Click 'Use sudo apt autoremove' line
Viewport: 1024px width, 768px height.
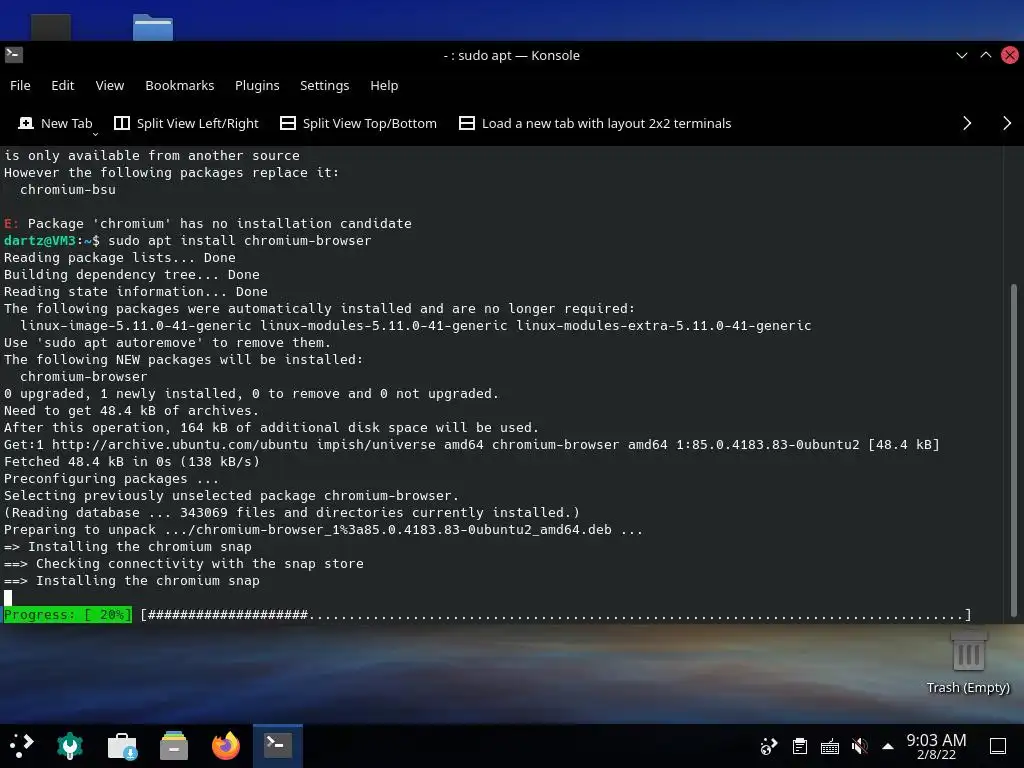[167, 343]
